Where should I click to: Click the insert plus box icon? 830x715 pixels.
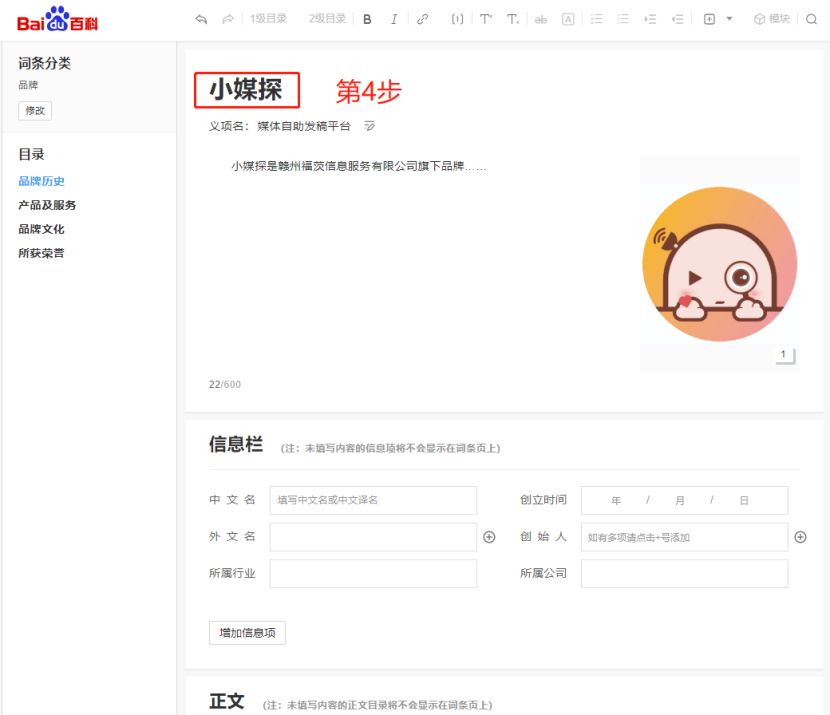(x=709, y=20)
